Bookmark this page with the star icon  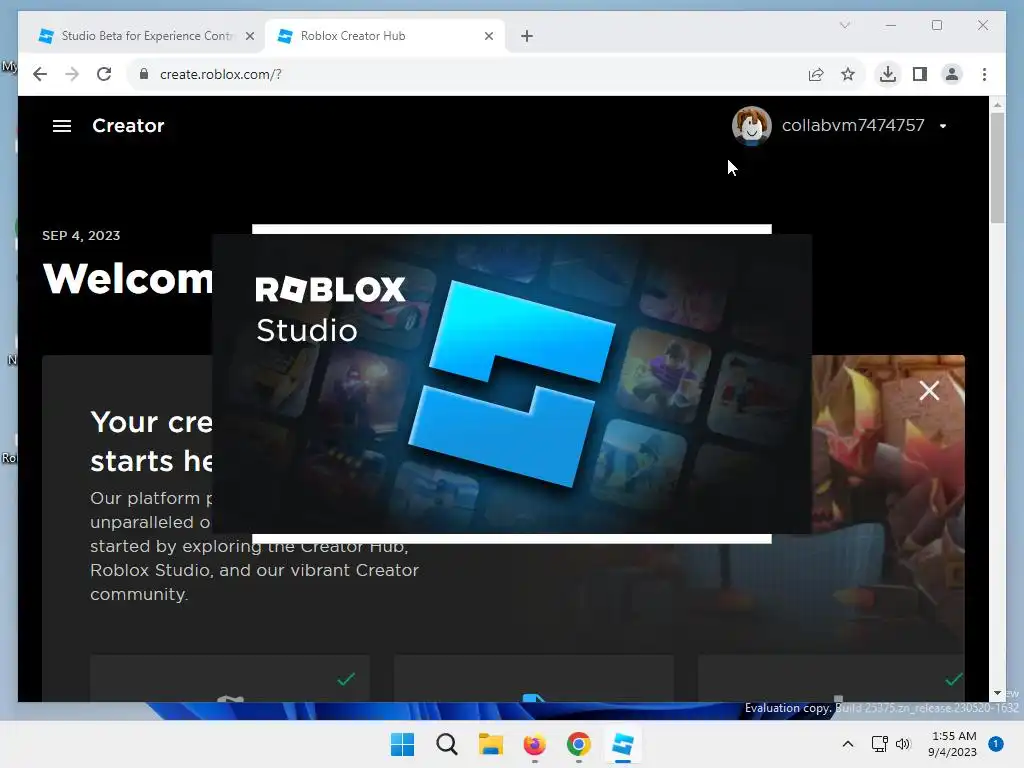[x=848, y=74]
